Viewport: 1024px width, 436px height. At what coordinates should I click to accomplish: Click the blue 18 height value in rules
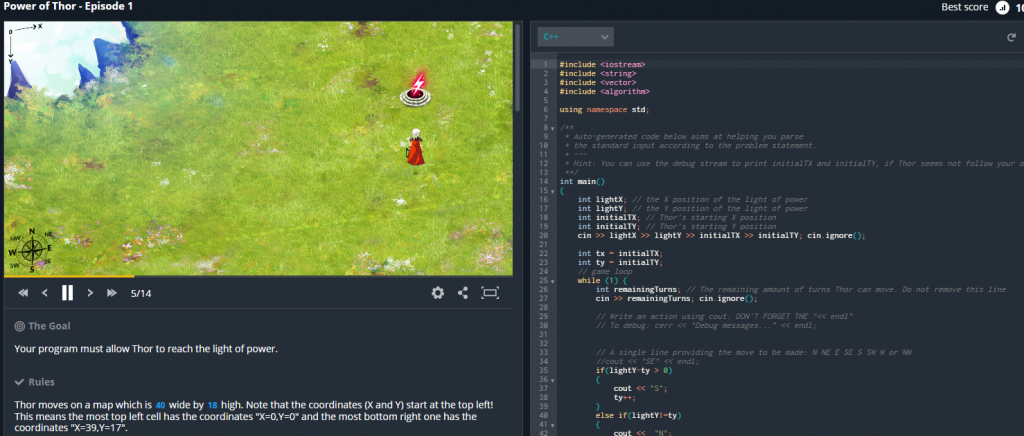tap(212, 405)
